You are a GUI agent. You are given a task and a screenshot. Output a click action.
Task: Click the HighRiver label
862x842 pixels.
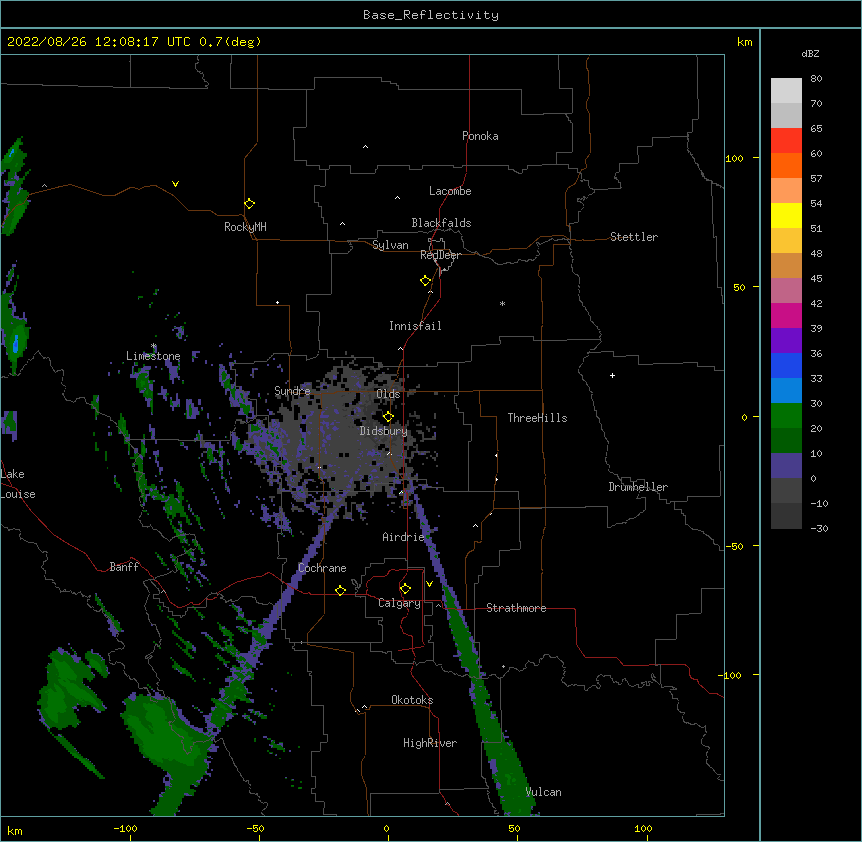point(430,743)
